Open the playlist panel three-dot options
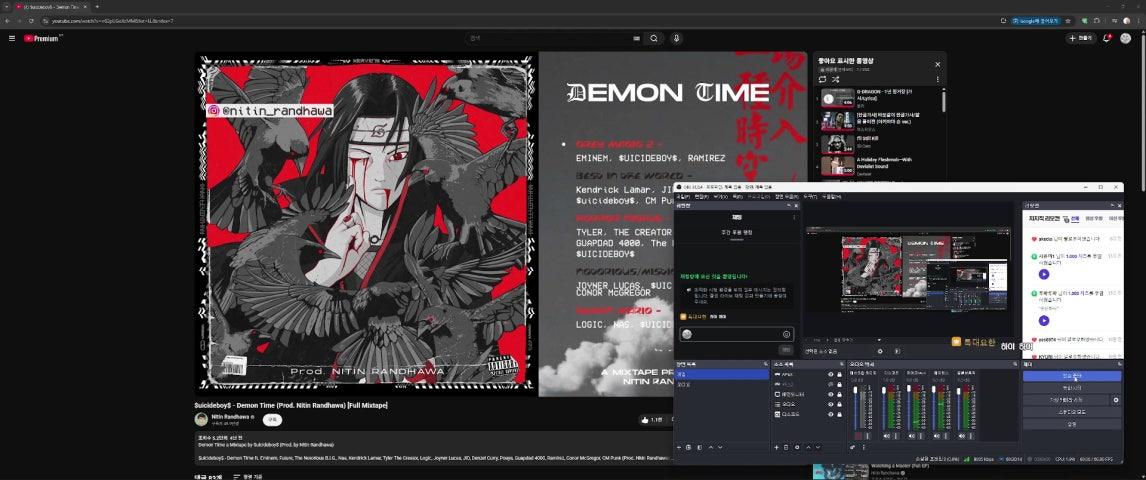This screenshot has height=480, width=1146. tap(938, 79)
